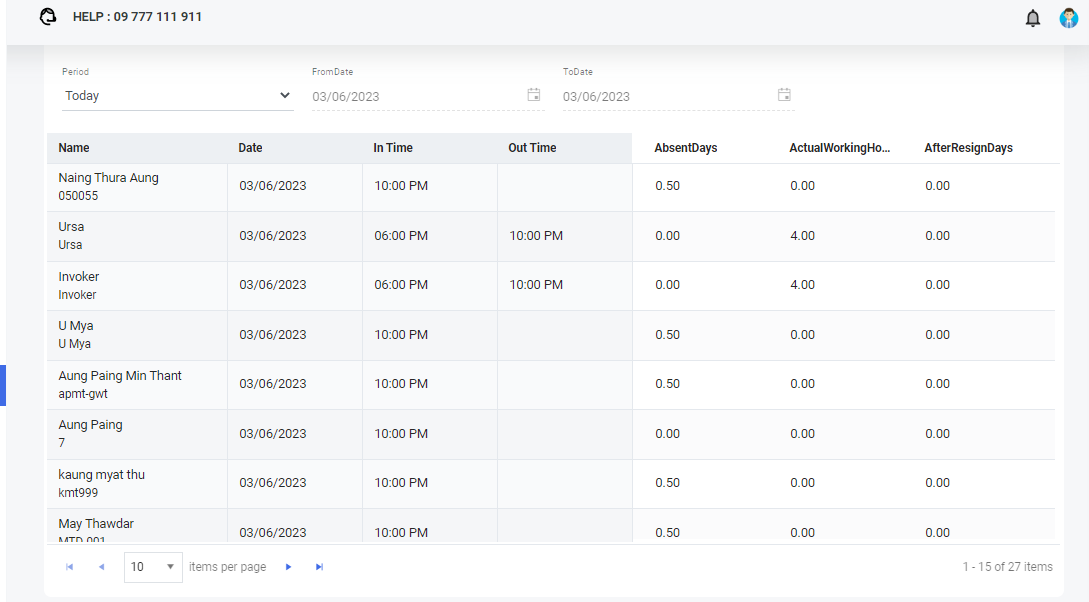Click the ActualWorkingHours column header
The image size is (1089, 602).
pyautogui.click(x=839, y=148)
